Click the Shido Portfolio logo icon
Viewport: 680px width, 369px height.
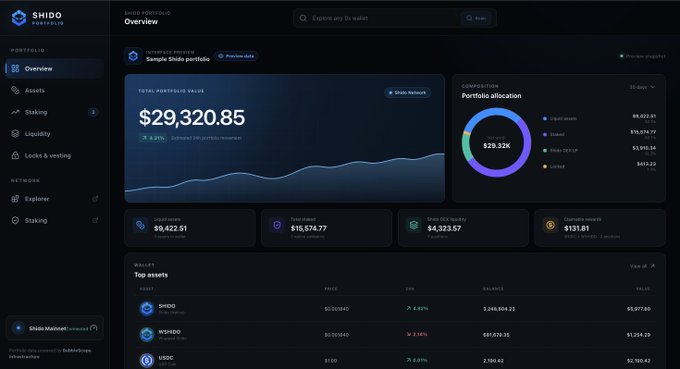click(19, 18)
